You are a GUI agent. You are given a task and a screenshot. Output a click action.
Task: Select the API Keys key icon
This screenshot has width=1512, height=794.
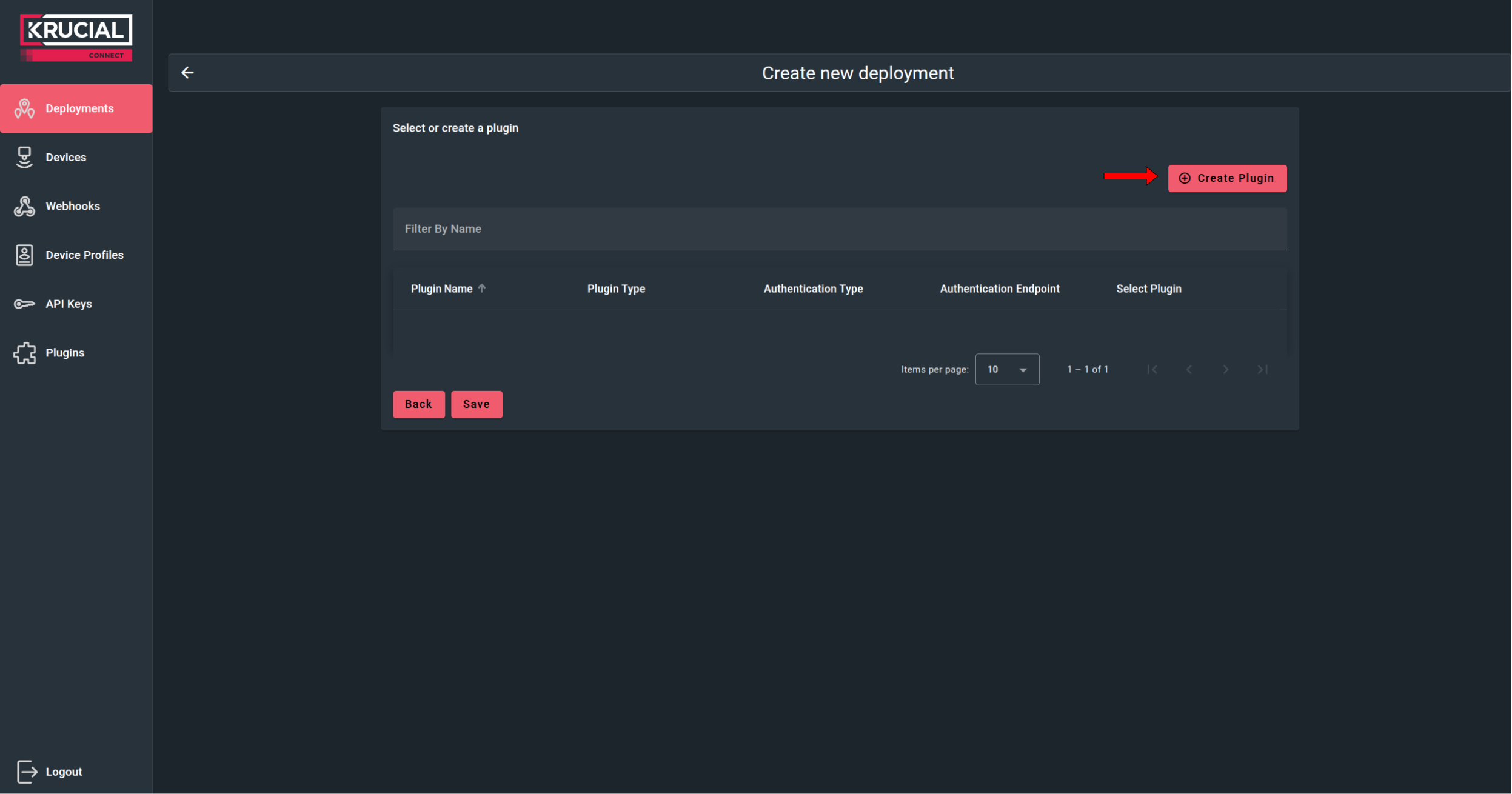click(x=24, y=304)
